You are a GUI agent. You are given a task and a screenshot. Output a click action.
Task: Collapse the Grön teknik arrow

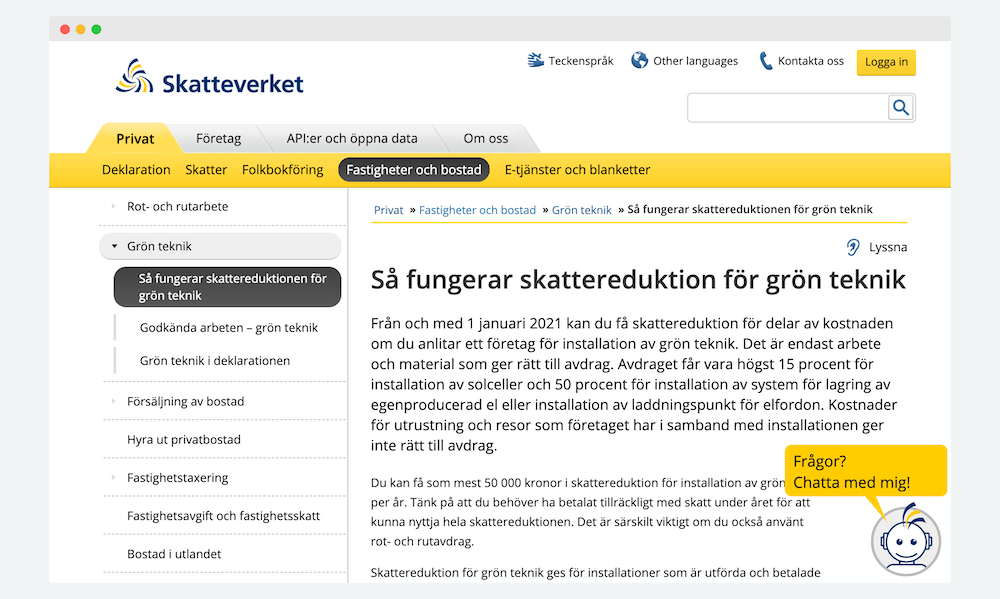tap(114, 246)
